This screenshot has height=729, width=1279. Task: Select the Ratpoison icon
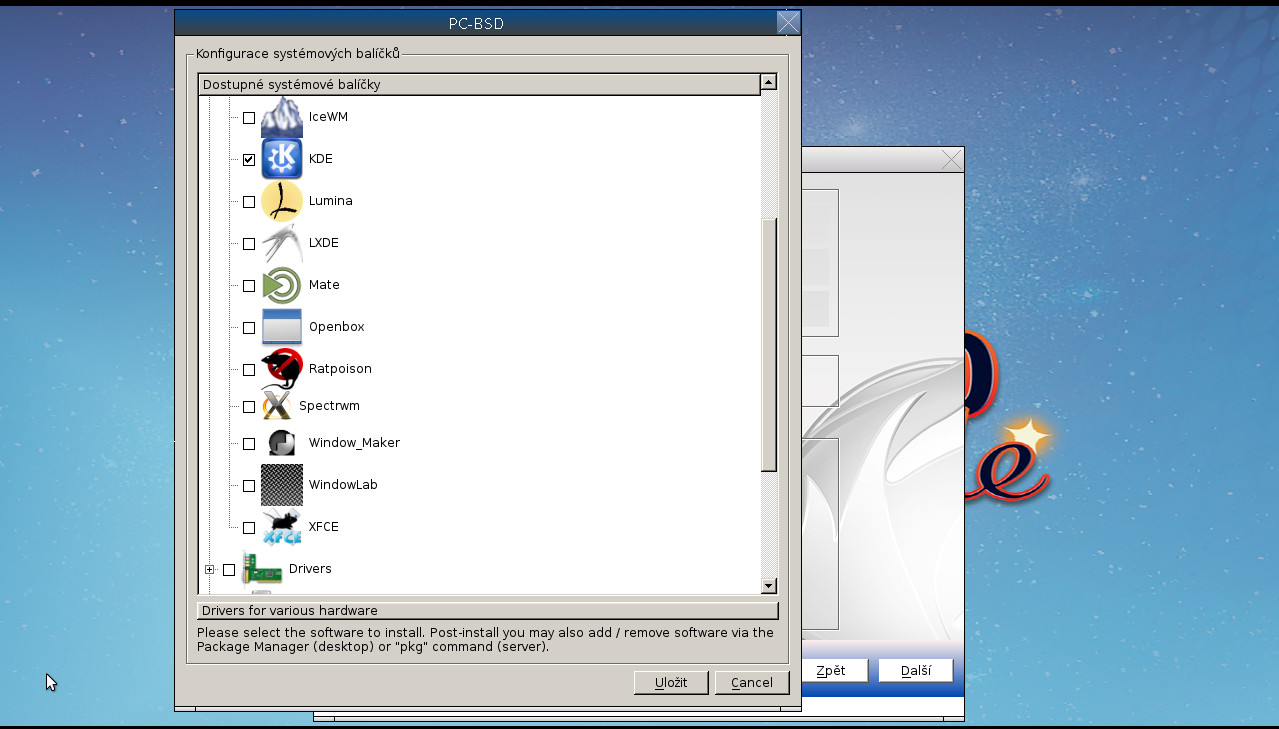tap(281, 368)
